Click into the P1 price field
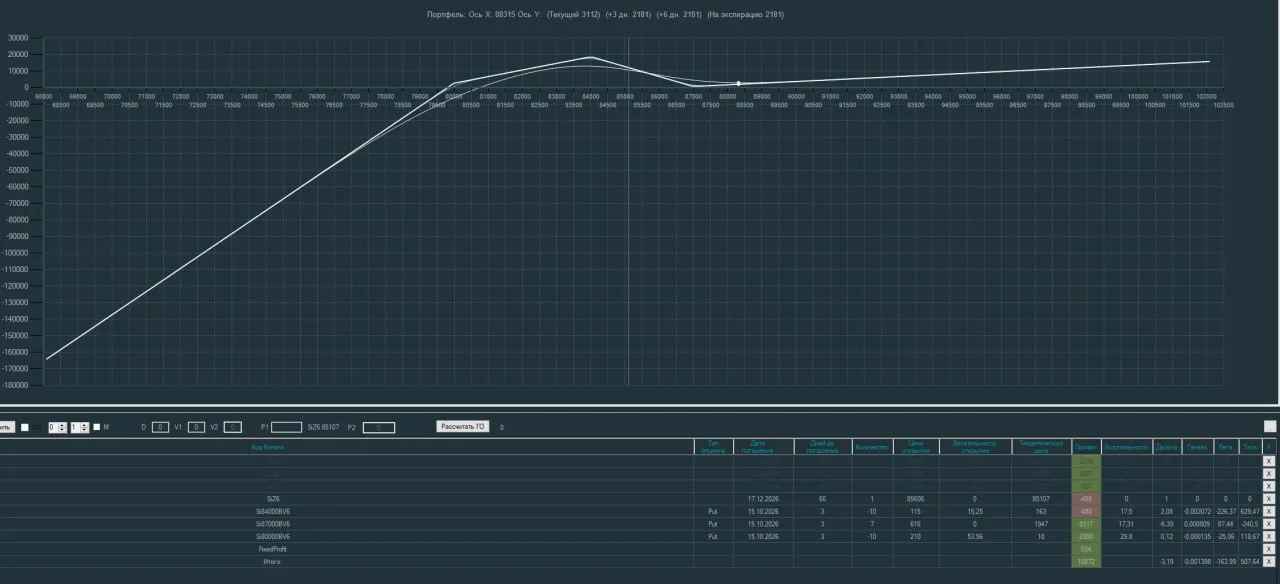Screen dimensions: 1280x584 (286, 427)
